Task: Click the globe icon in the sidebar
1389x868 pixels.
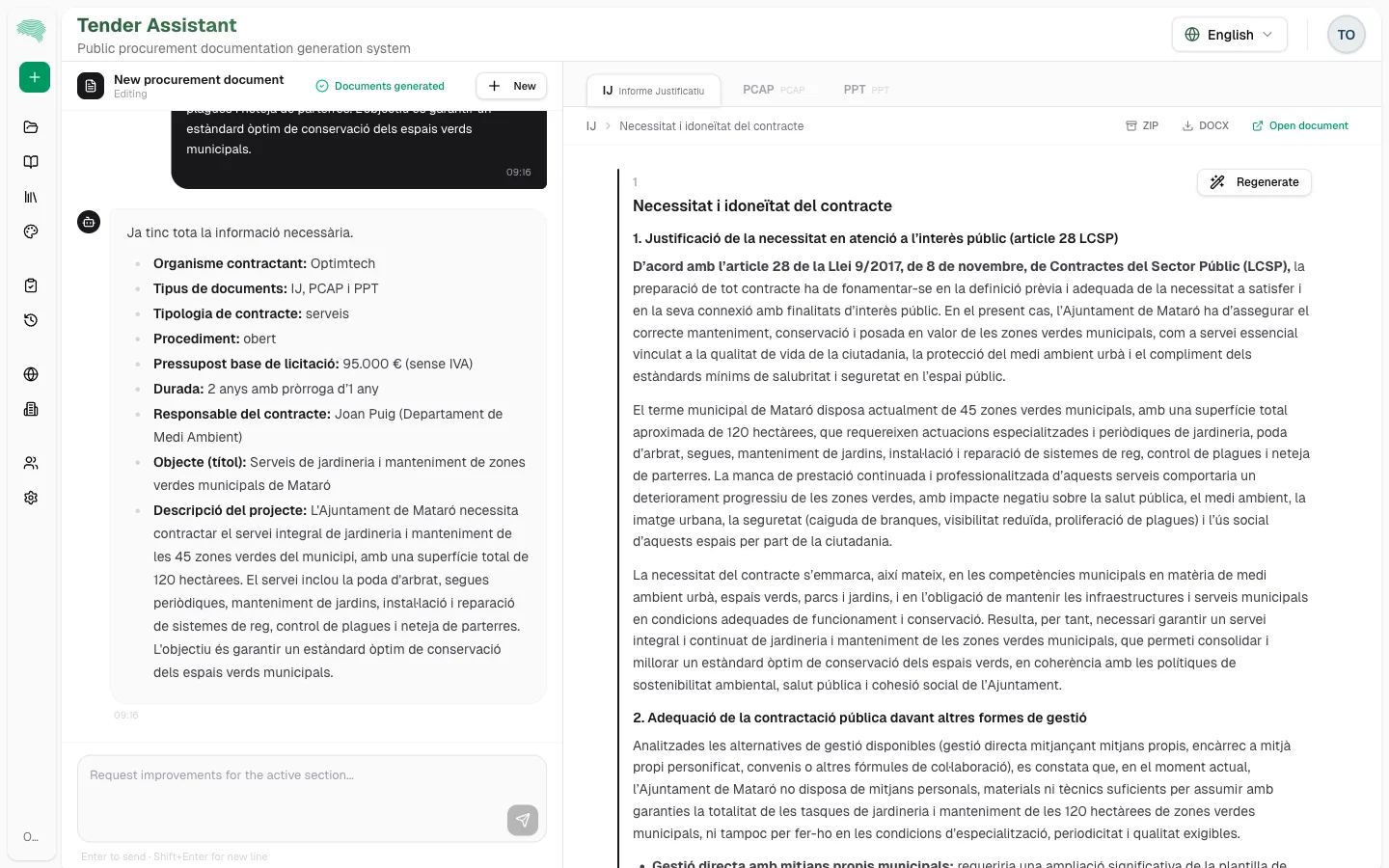Action: 31,374
